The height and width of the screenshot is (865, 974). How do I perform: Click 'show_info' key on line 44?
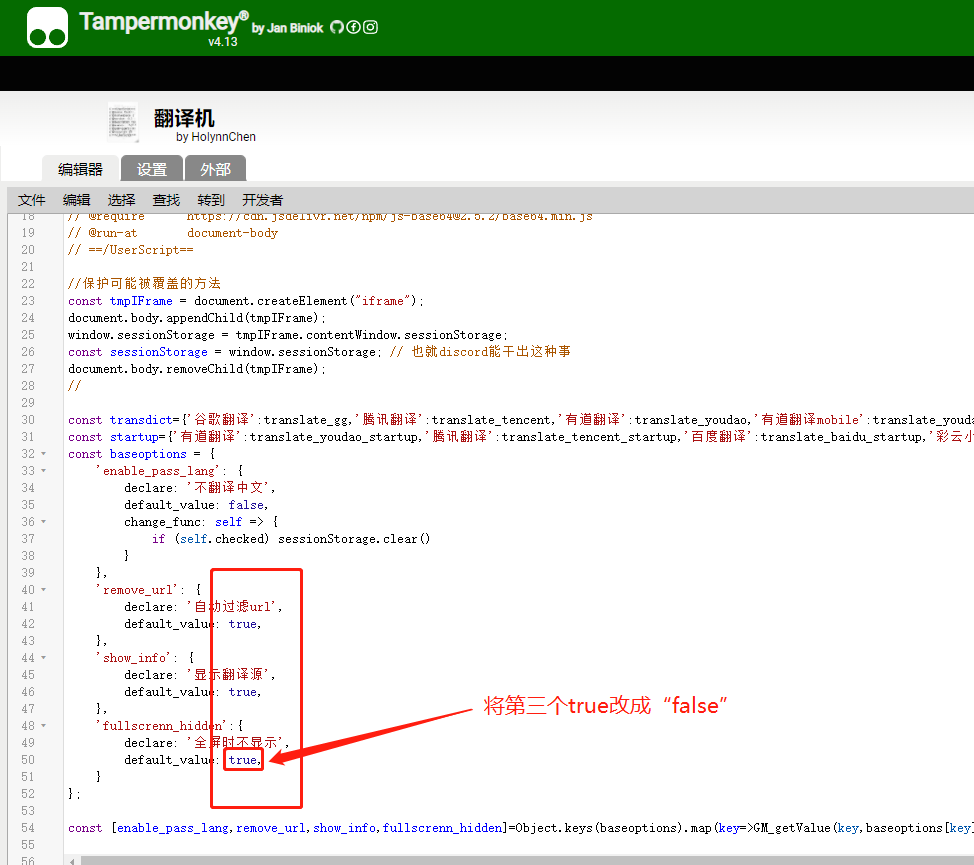[134, 658]
